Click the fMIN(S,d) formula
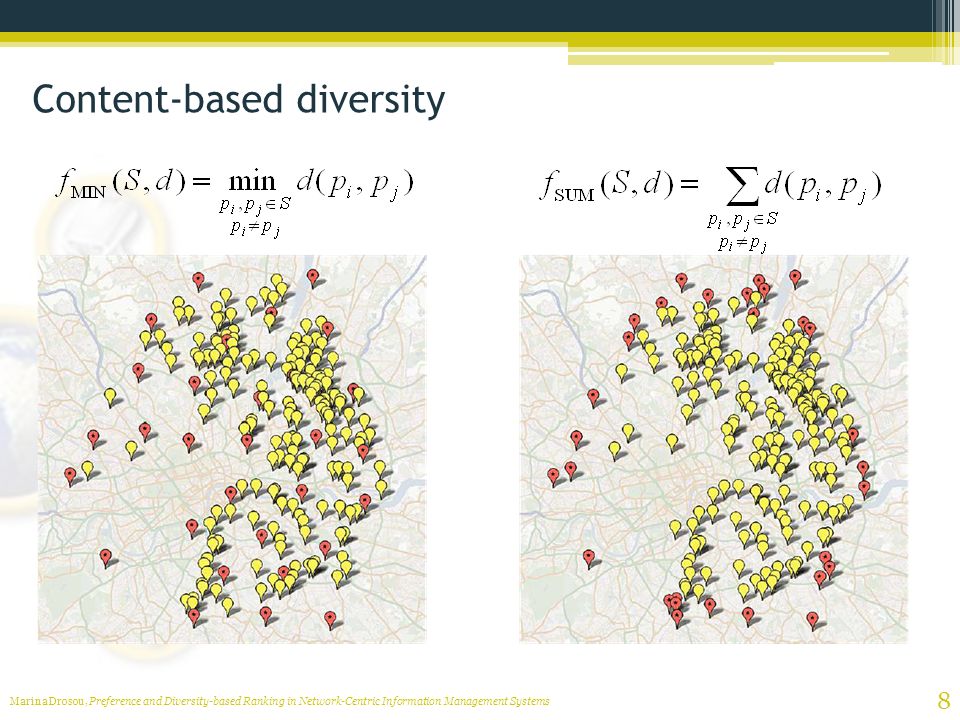This screenshot has height=720, width=960. pos(235,202)
